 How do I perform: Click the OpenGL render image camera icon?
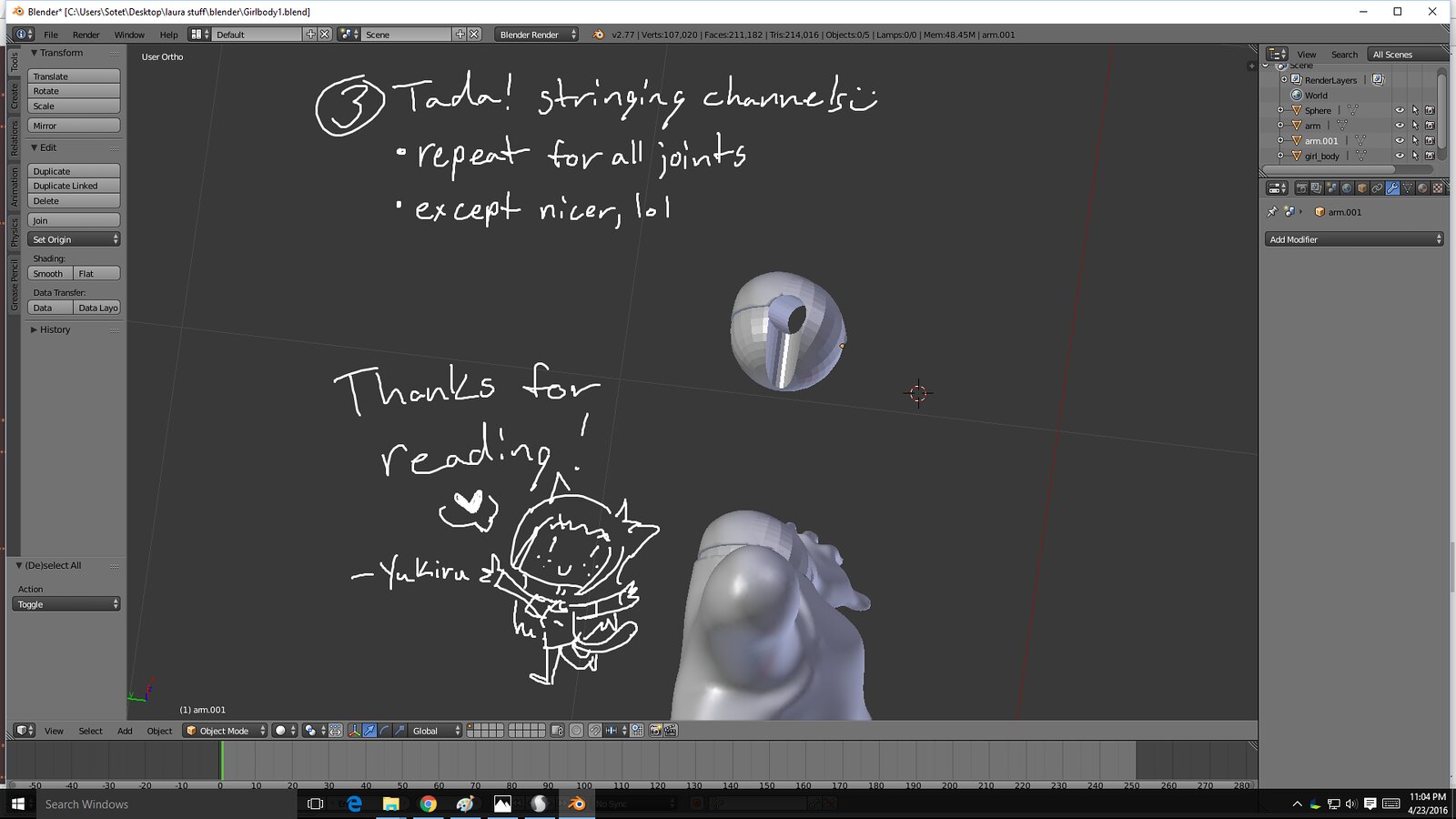[x=655, y=731]
